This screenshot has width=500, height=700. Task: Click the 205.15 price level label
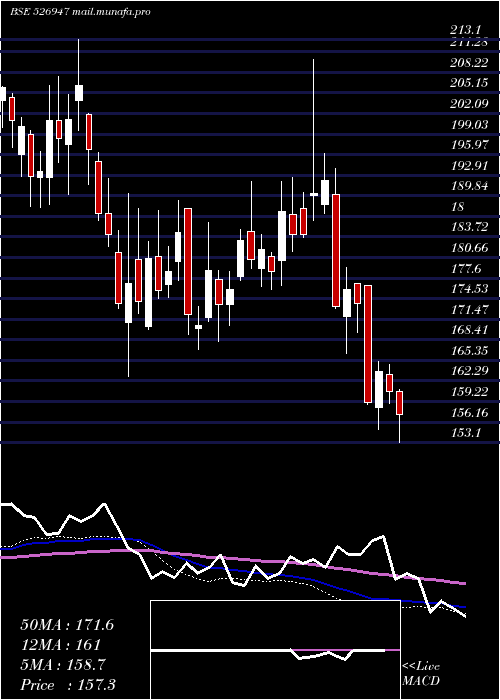point(469,83)
